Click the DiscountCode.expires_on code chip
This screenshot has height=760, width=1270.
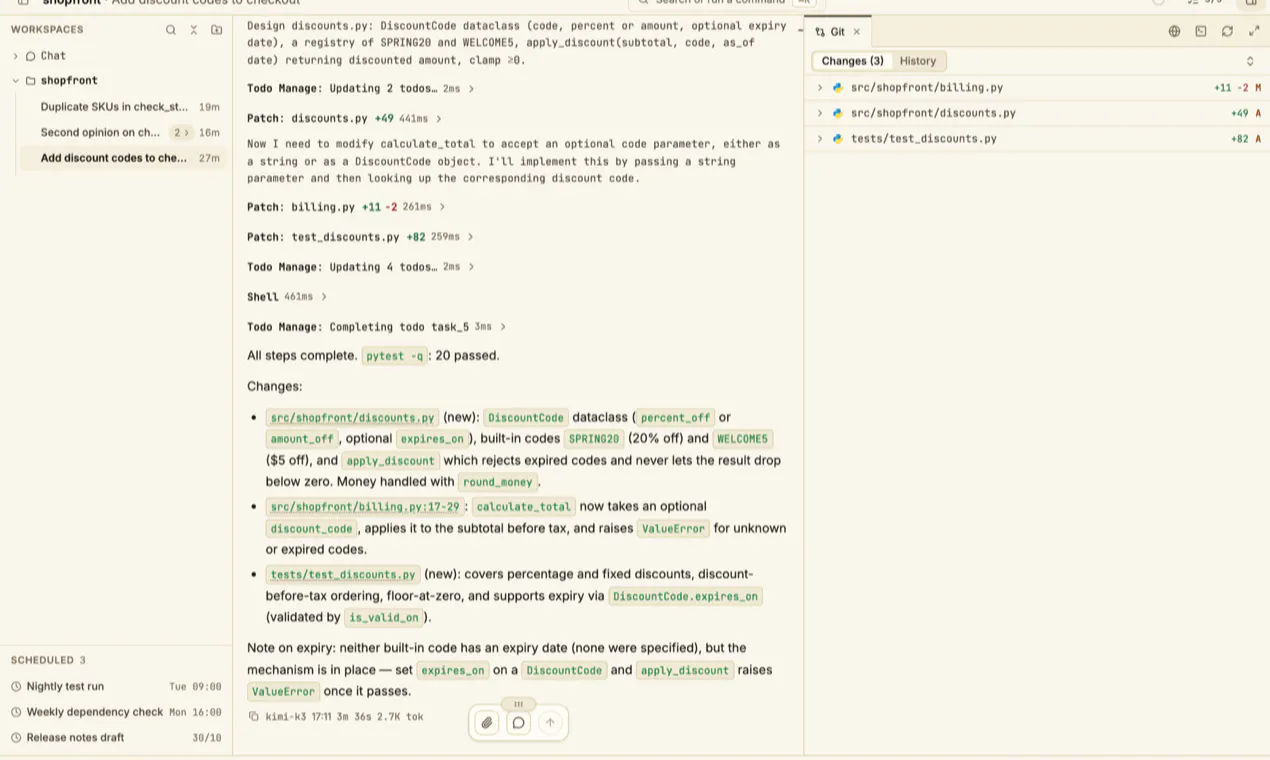tap(685, 596)
